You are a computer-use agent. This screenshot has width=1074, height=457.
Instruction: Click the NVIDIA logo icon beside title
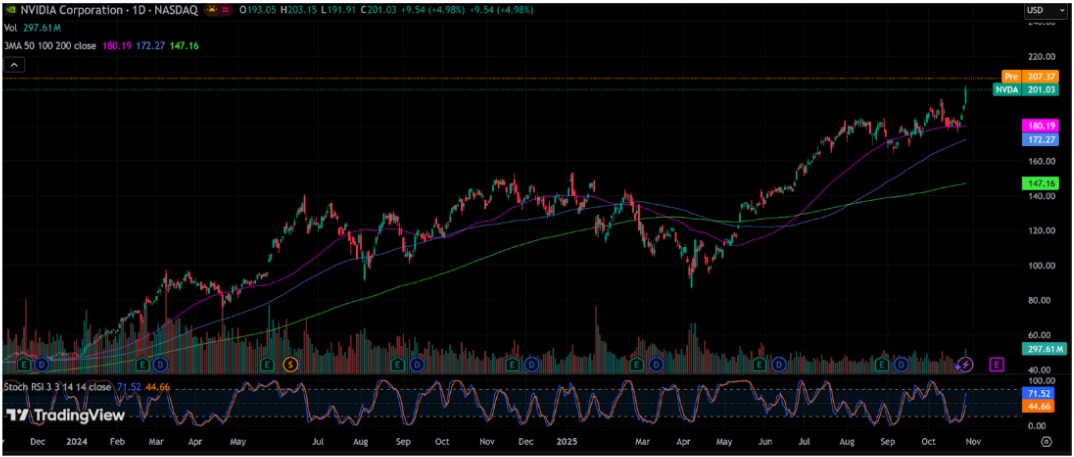point(12,9)
